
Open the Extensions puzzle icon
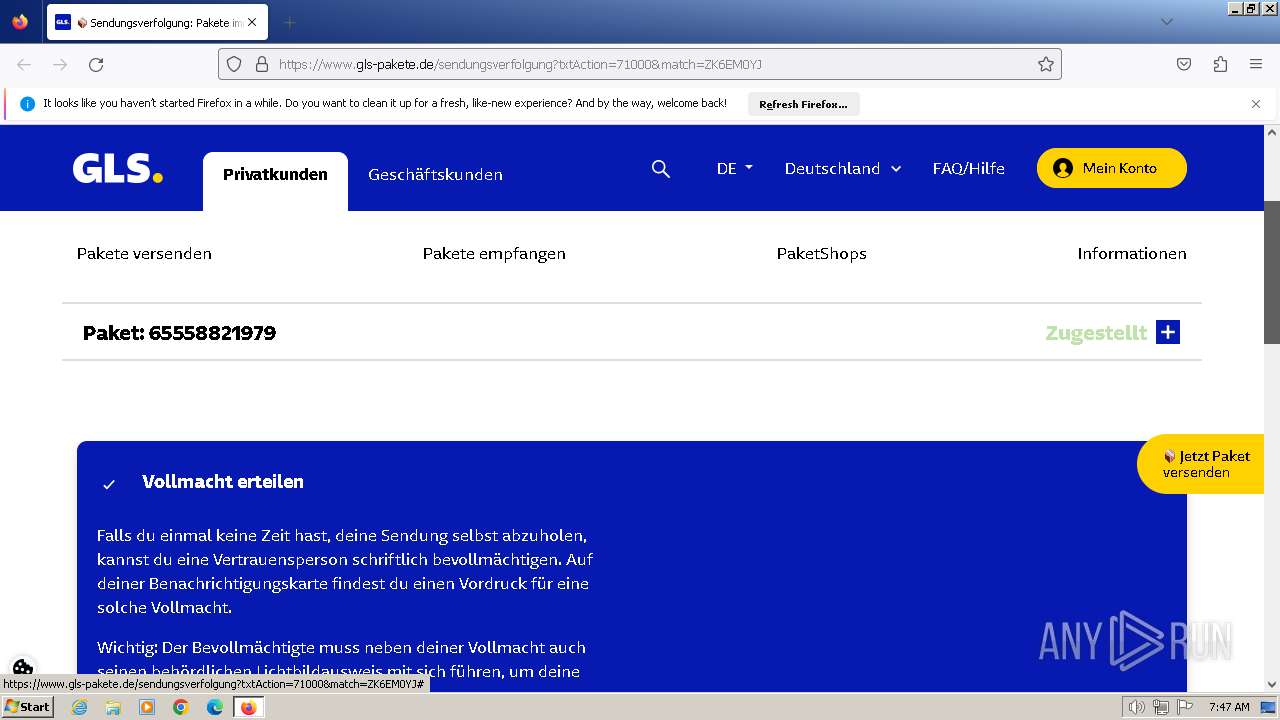pyautogui.click(x=1220, y=64)
